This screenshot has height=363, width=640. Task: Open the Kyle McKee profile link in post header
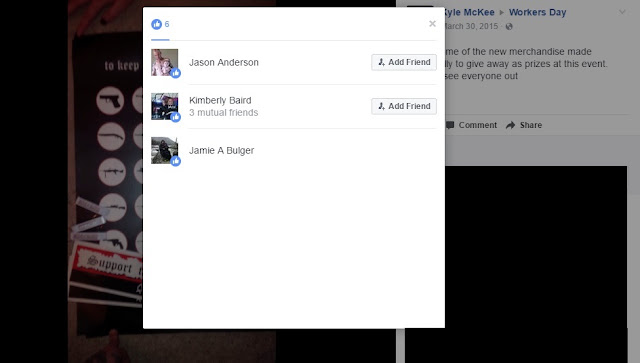click(x=469, y=12)
